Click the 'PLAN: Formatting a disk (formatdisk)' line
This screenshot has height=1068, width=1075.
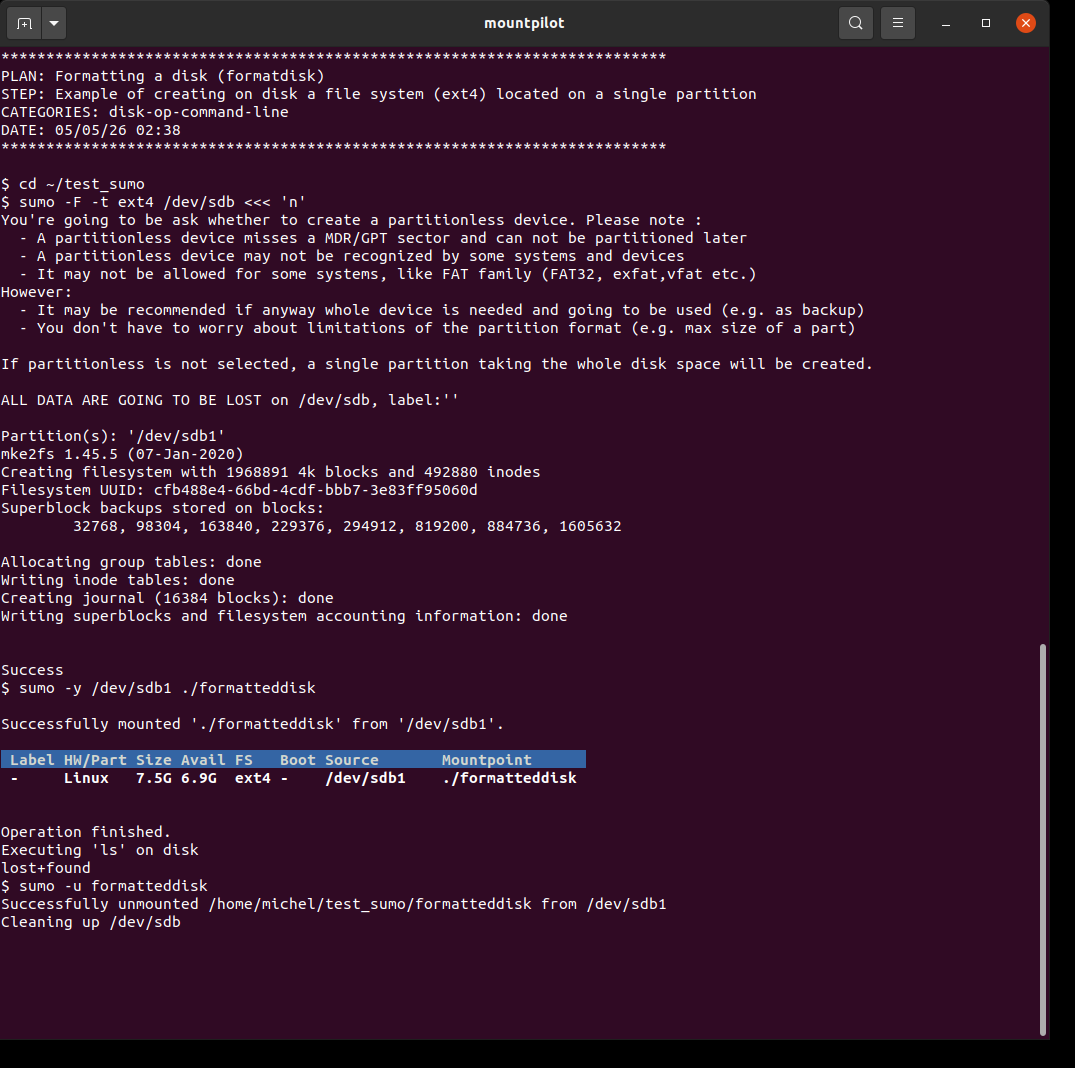162,76
